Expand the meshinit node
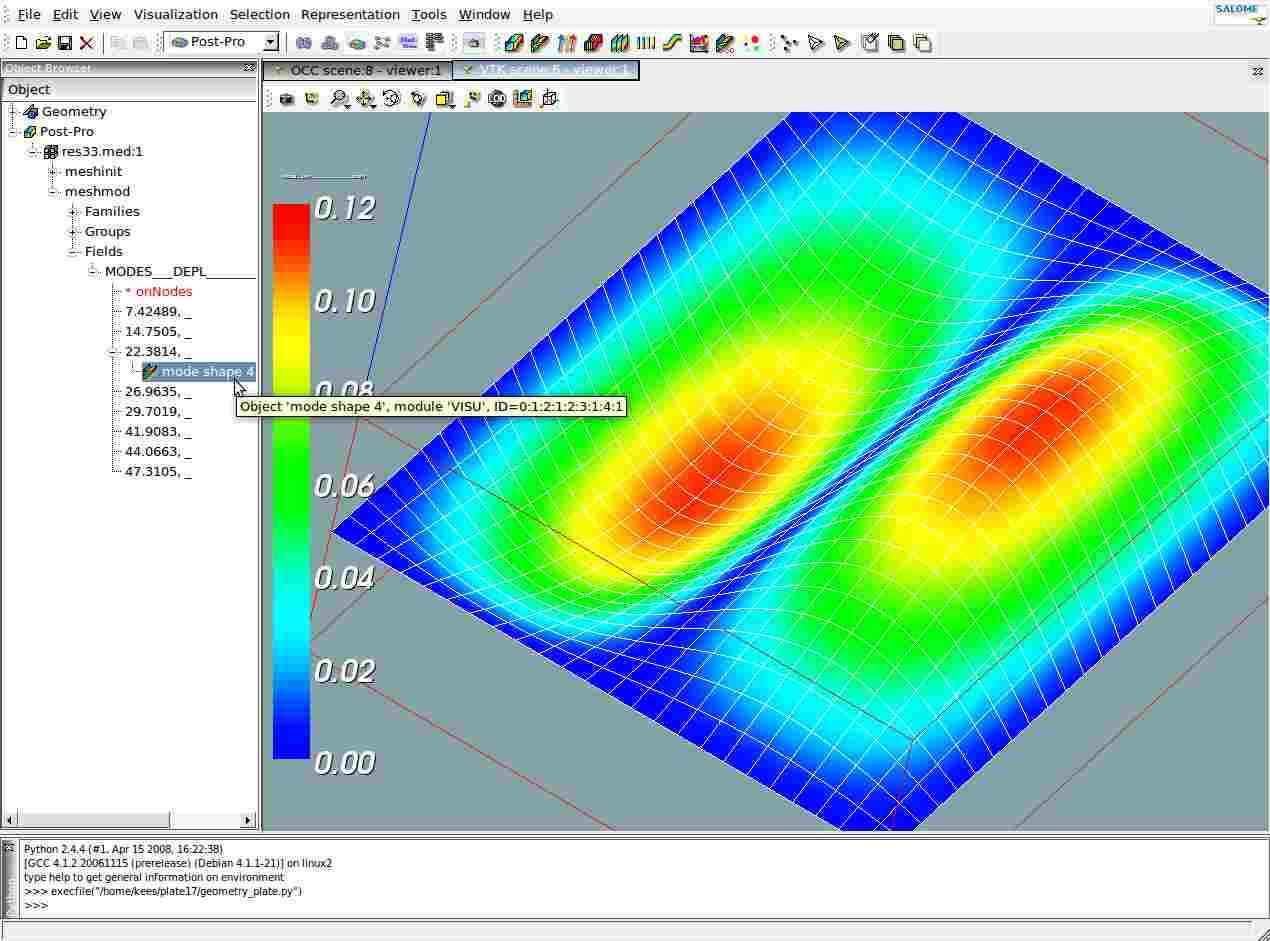This screenshot has width=1270, height=941. 53,171
